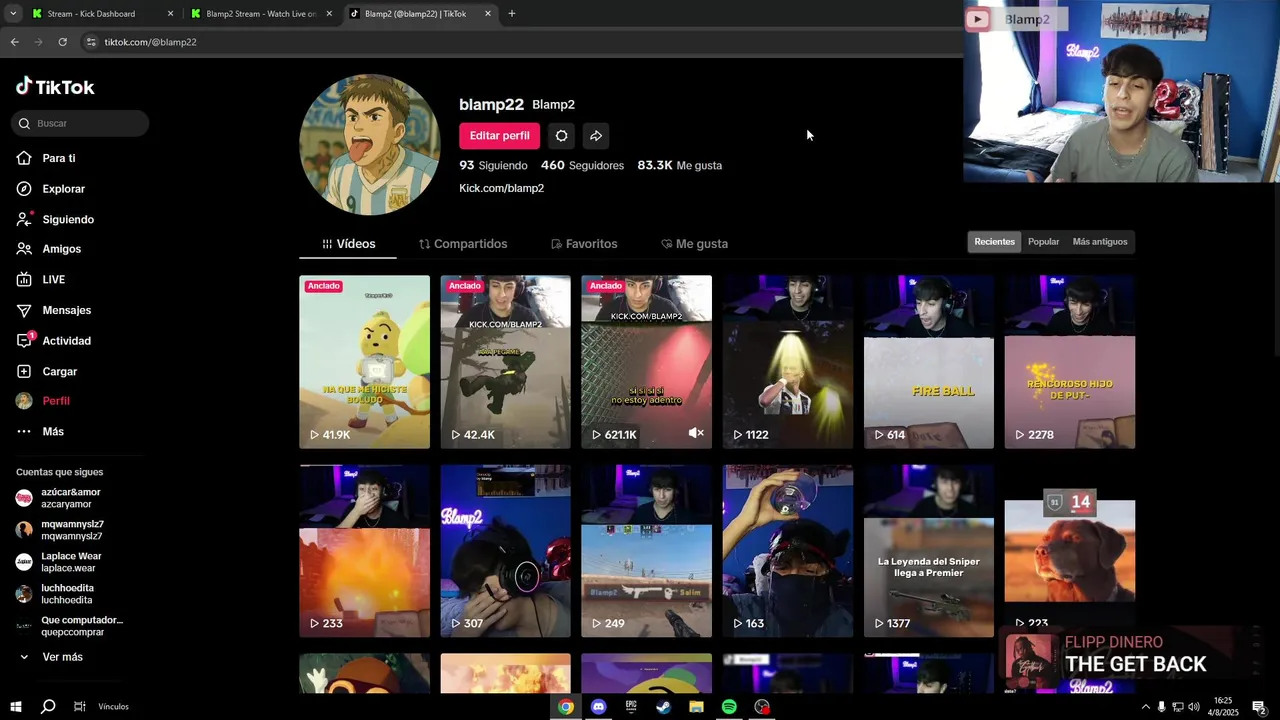
Task: Open pinned video with 42.4K views
Action: pyautogui.click(x=505, y=362)
